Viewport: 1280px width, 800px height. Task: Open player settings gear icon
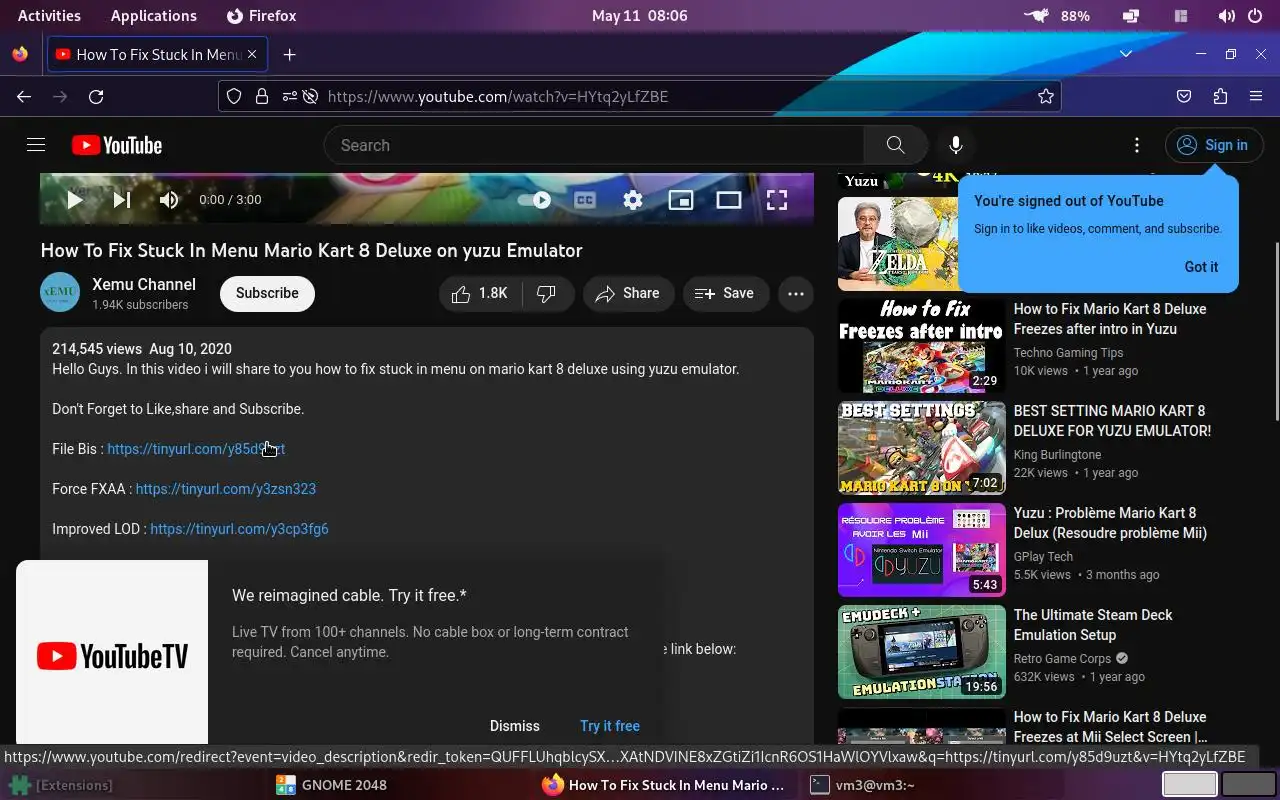(633, 200)
